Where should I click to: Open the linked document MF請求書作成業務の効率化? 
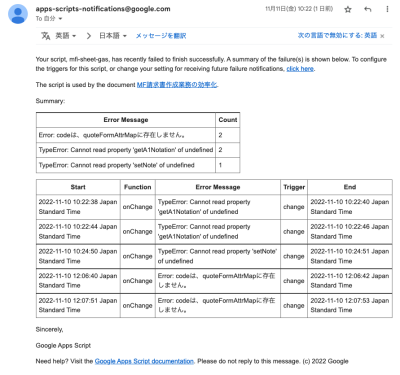click(177, 85)
